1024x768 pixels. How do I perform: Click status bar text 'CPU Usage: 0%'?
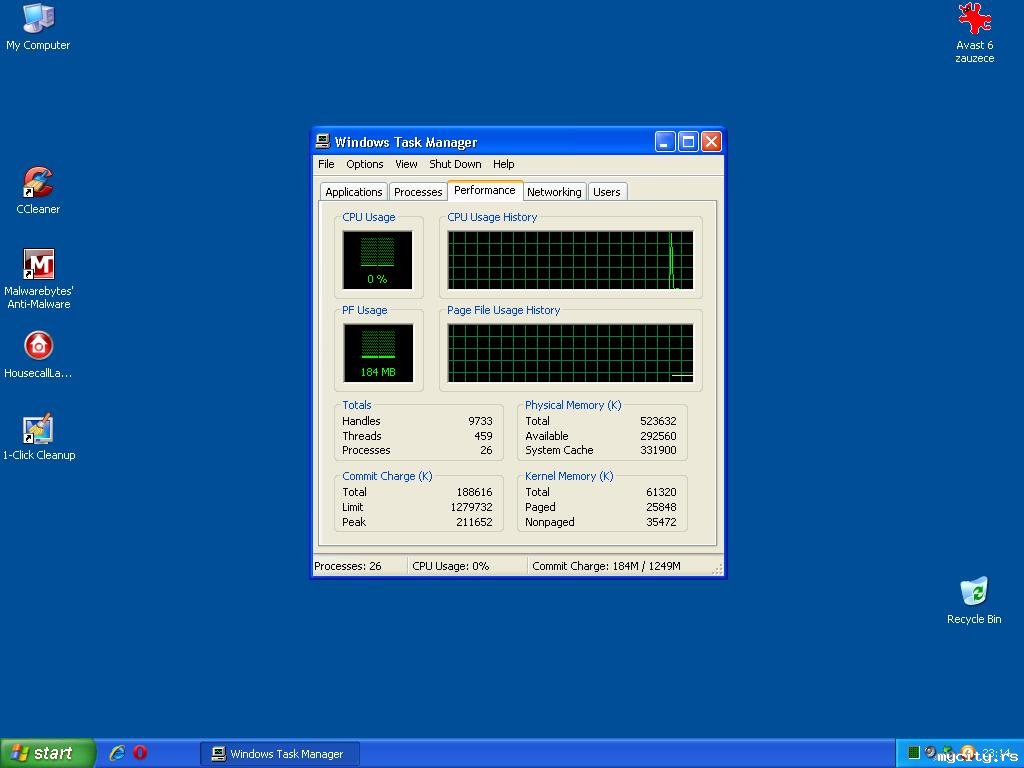tap(451, 566)
